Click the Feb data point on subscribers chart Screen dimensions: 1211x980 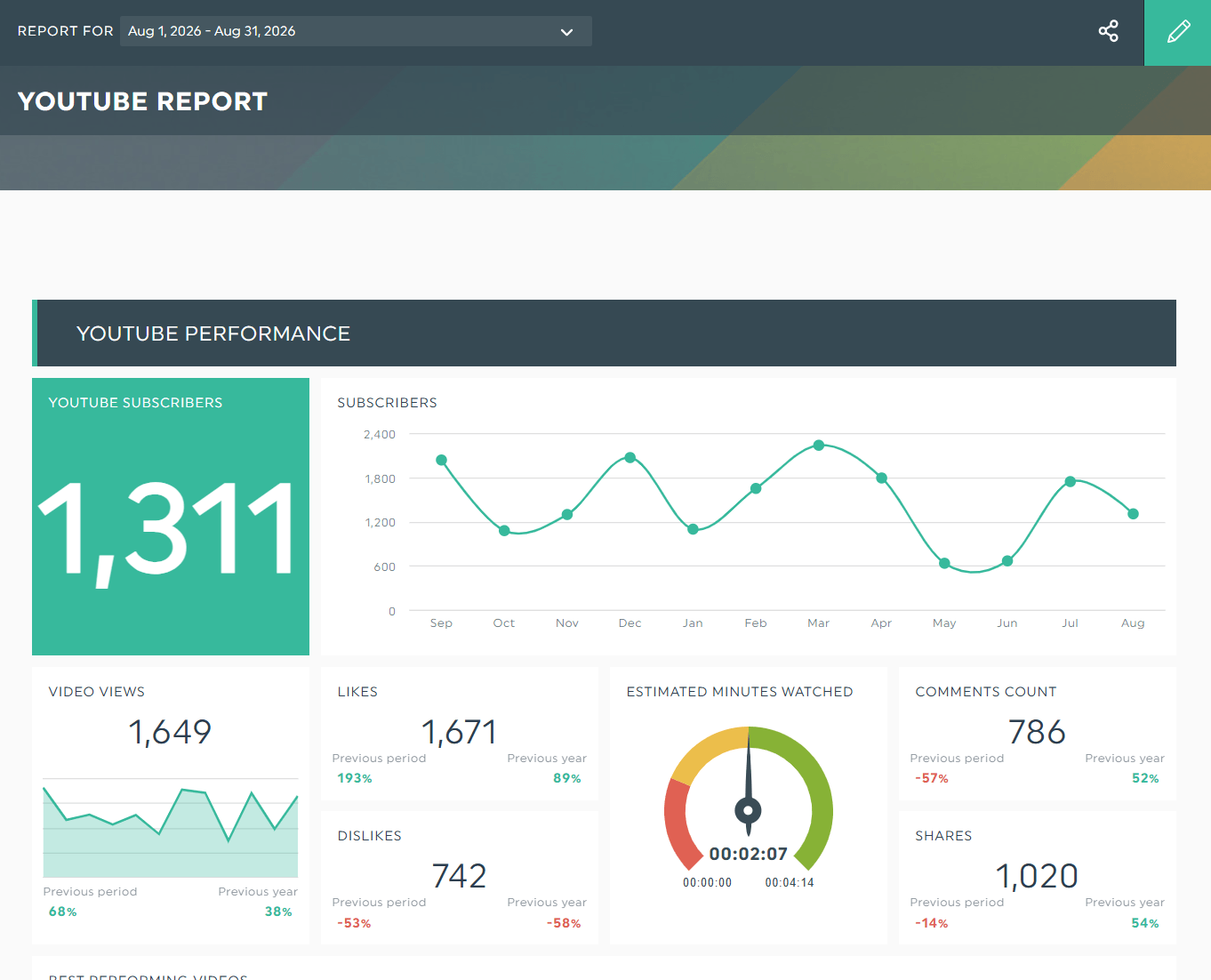point(756,488)
